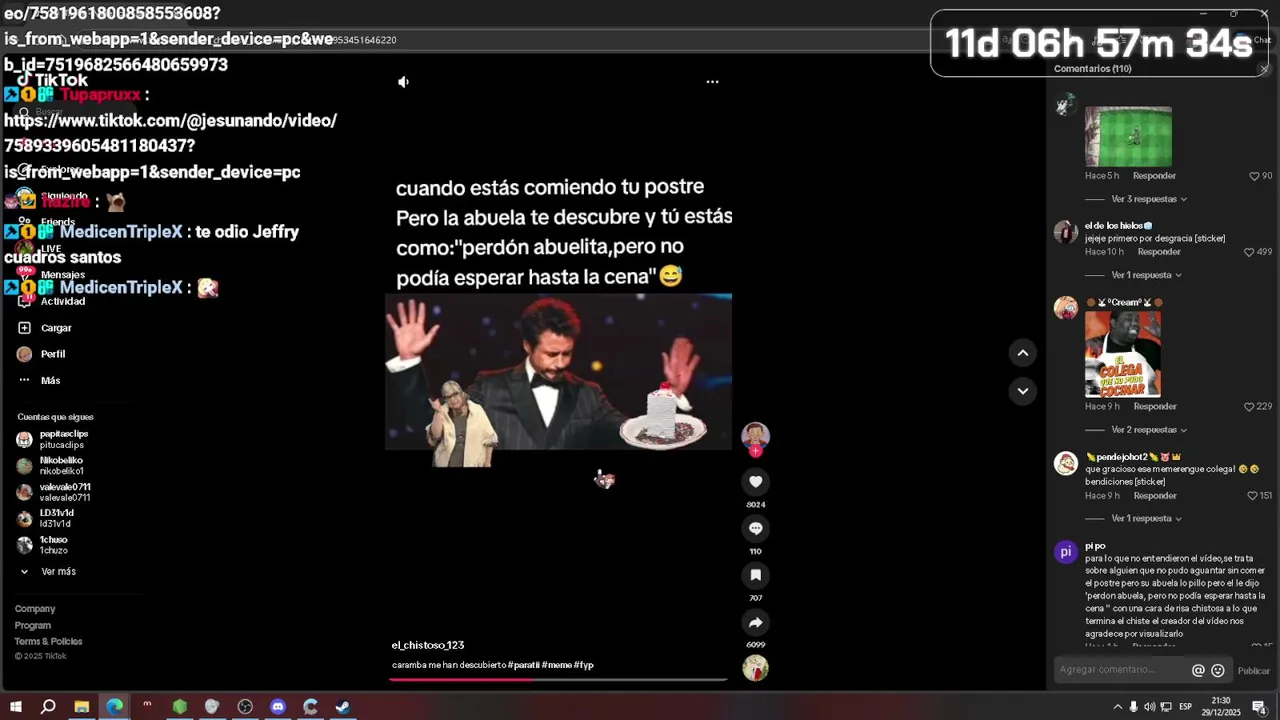The width and height of the screenshot is (1280, 720).
Task: Open the Windows Start menu
Action: click(16, 707)
